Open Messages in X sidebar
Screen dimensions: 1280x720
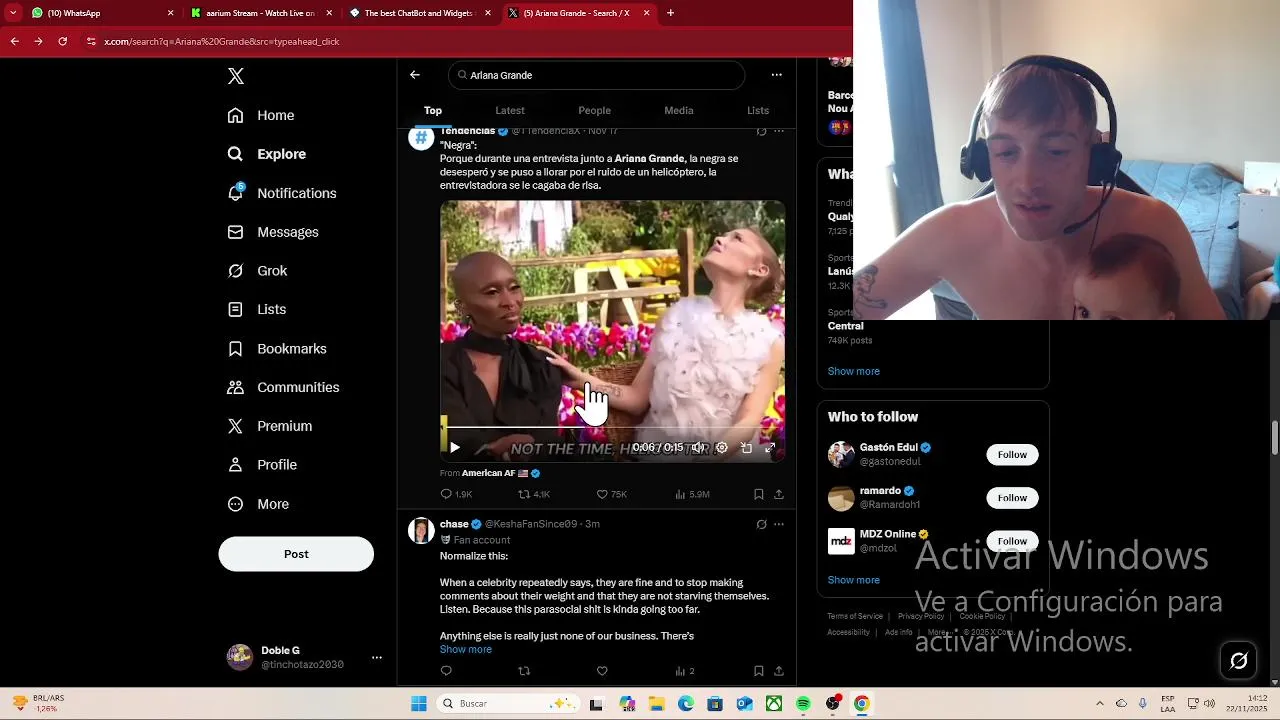click(273, 232)
